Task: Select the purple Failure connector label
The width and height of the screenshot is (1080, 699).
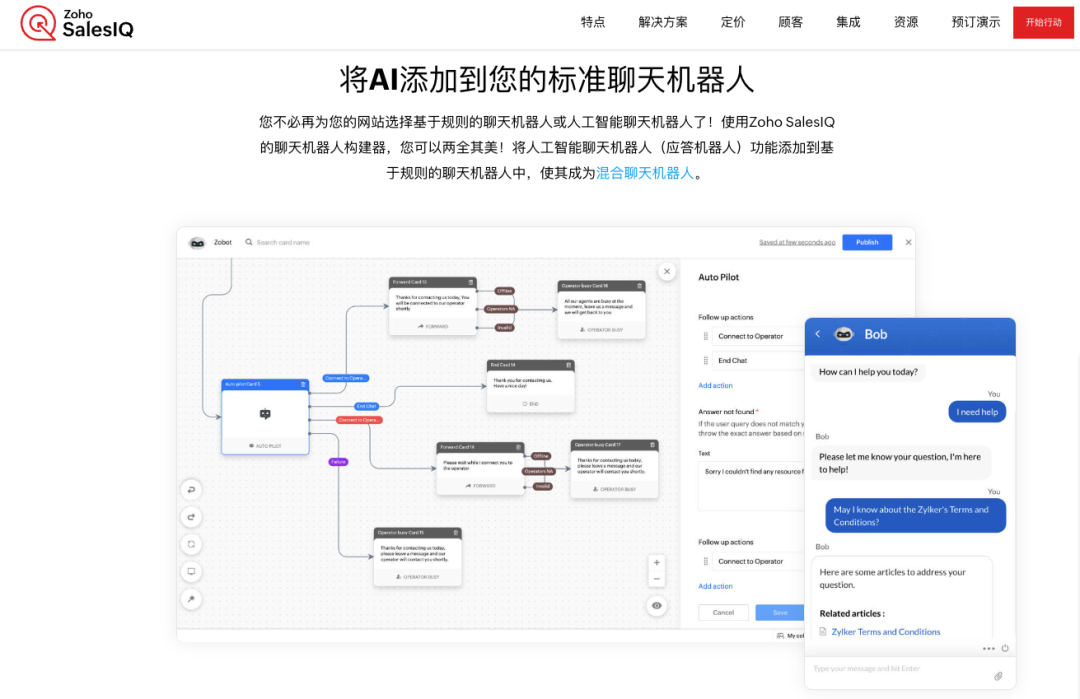Action: [338, 462]
